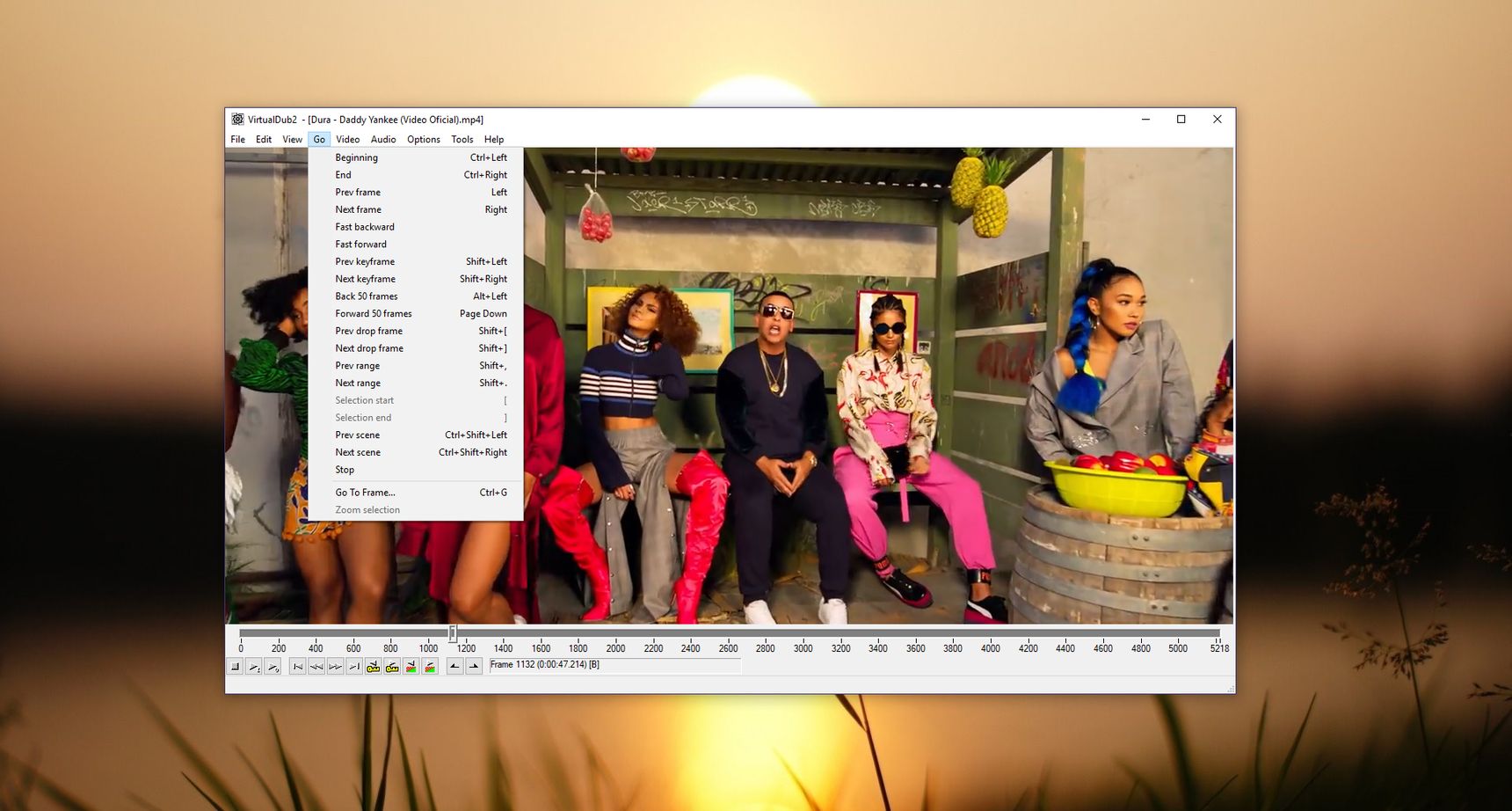Open the Tools menu
This screenshot has width=1512, height=811.
462,140
